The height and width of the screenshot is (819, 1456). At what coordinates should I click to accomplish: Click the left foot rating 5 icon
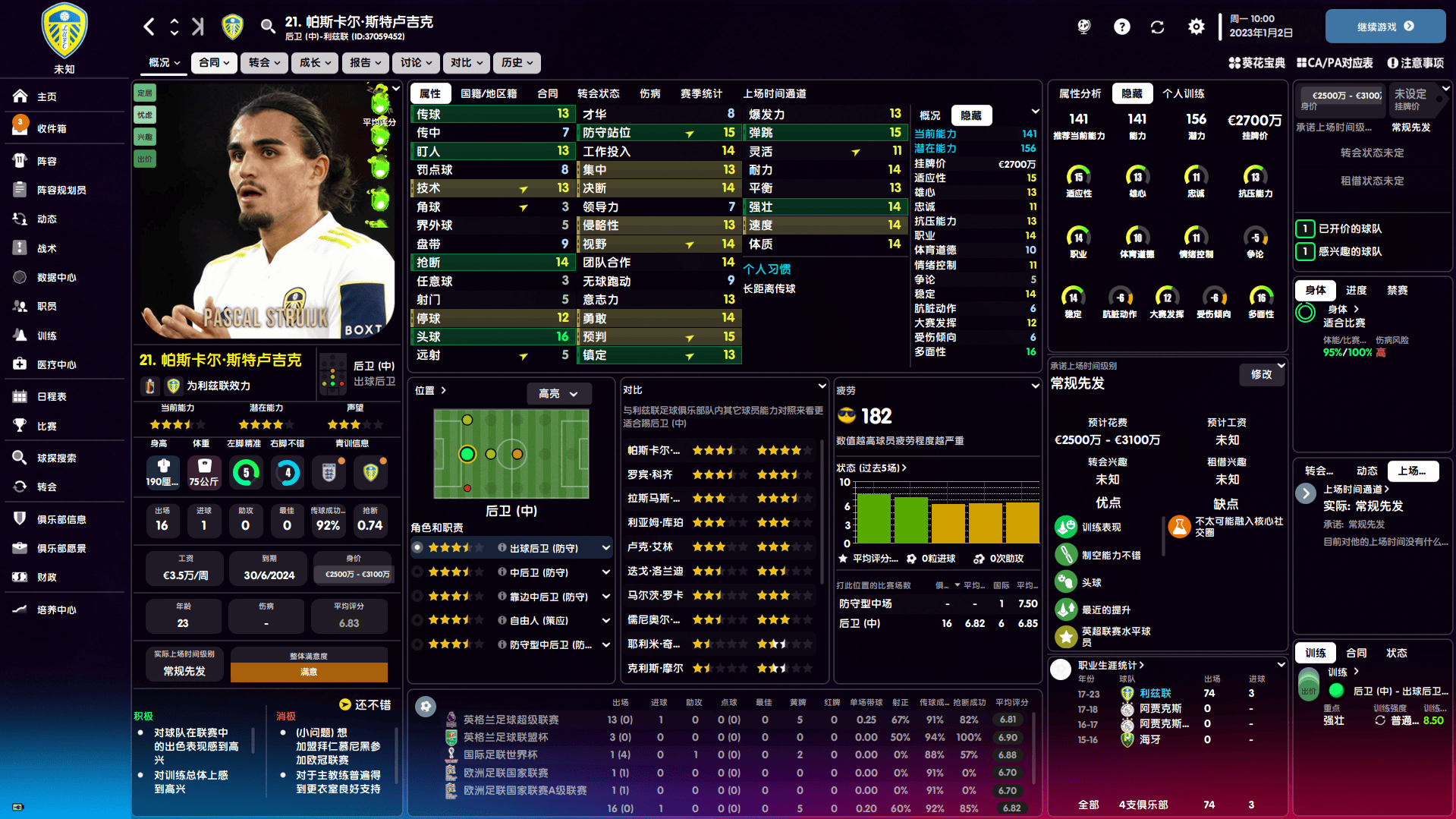[246, 472]
